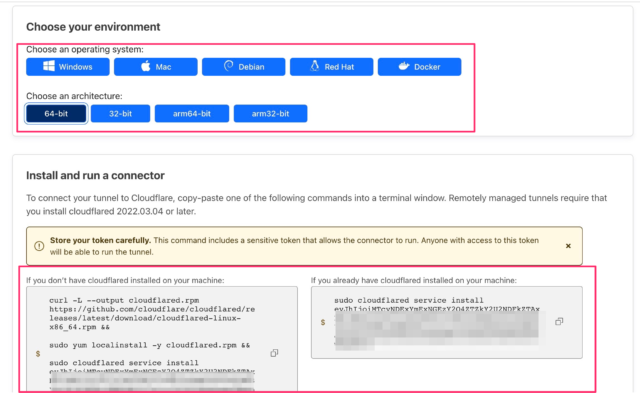The height and width of the screenshot is (393, 640).
Task: Pick the Debian operating system option
Action: click(244, 67)
